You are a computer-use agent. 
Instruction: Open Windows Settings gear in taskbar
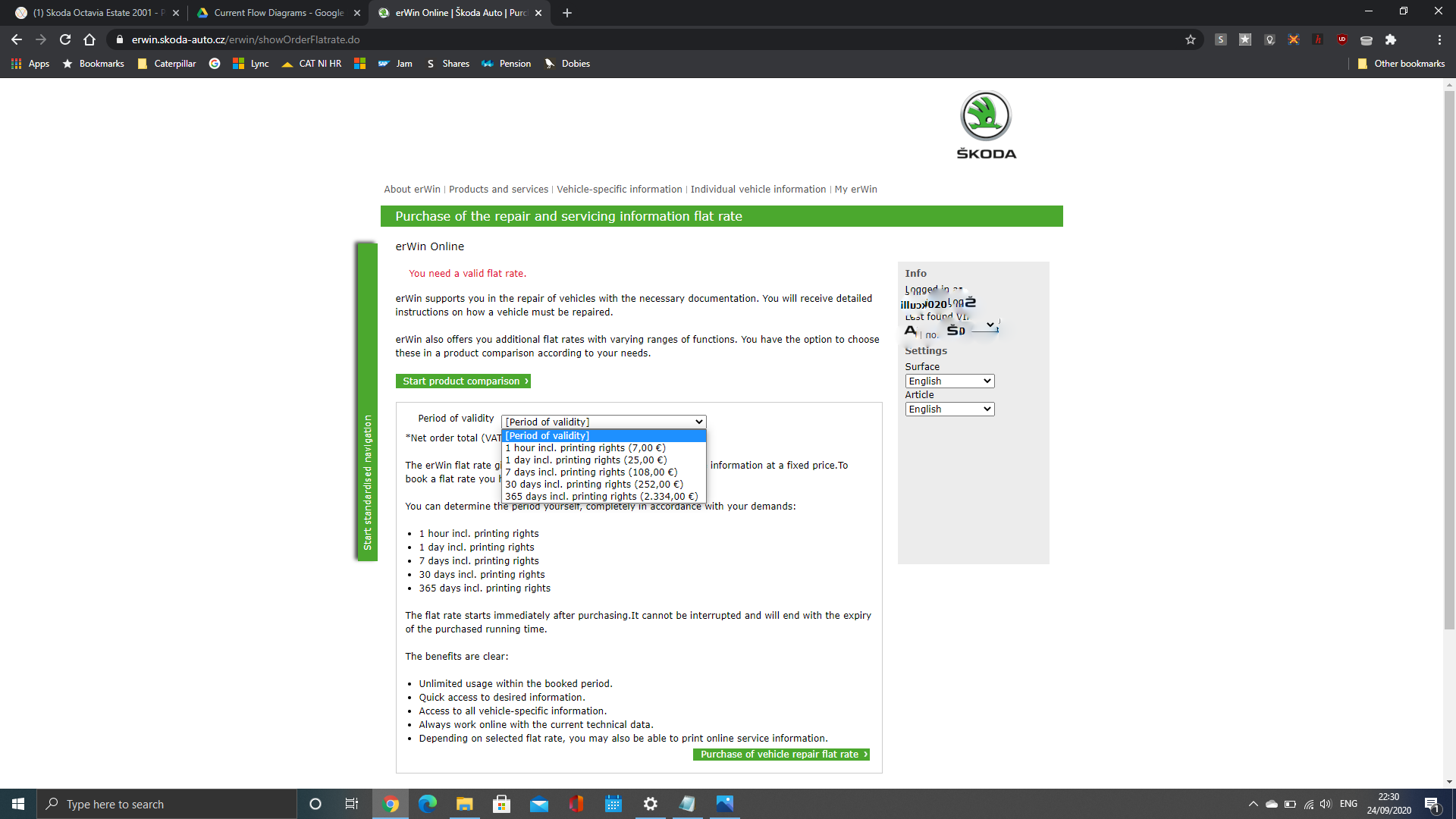click(650, 804)
